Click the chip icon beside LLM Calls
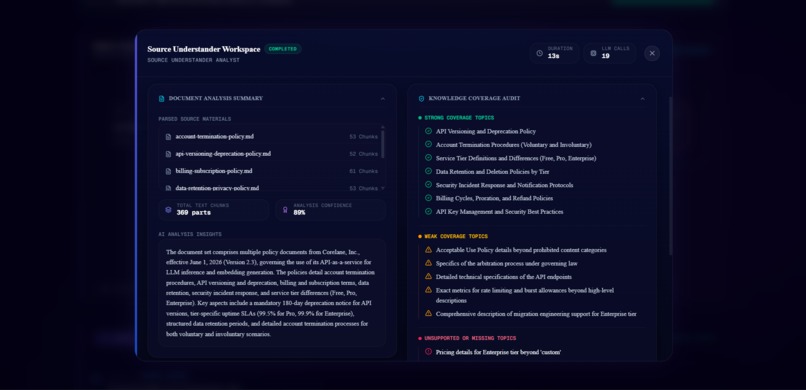 593,53
